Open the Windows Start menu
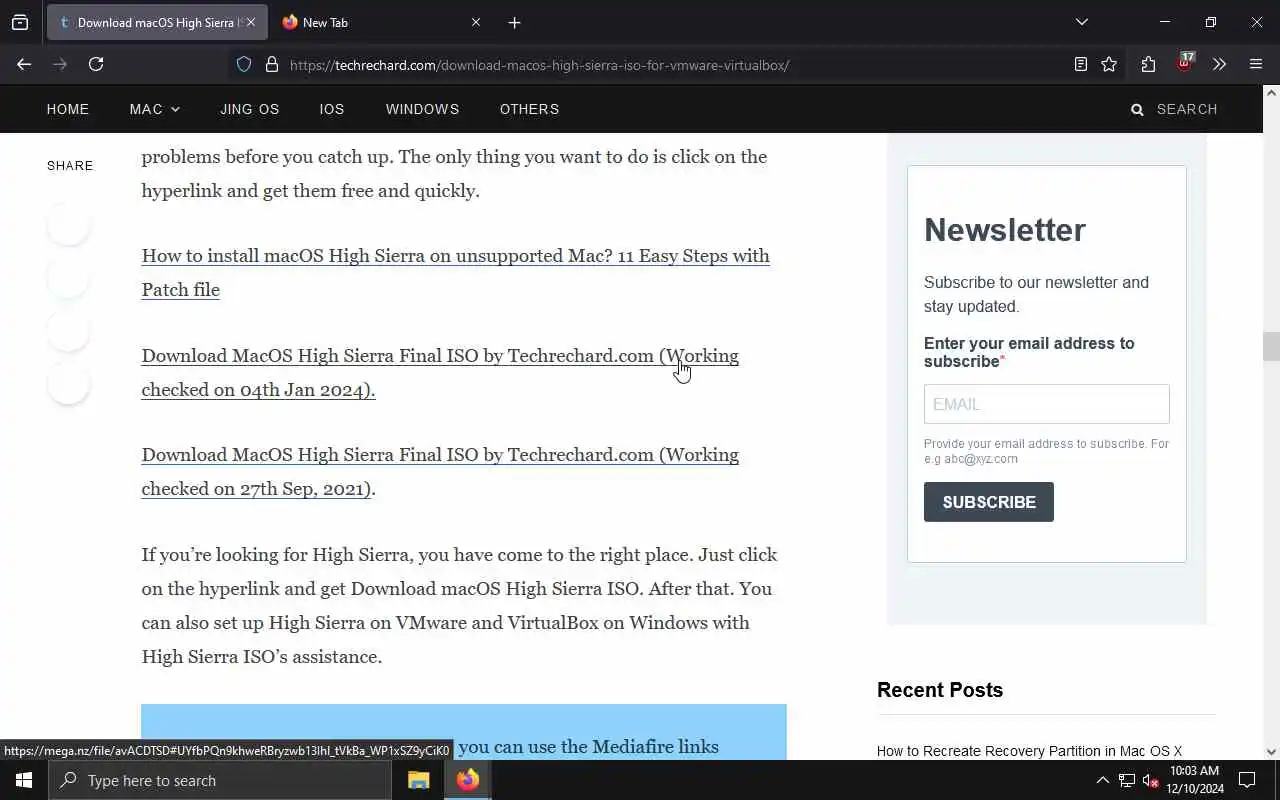The width and height of the screenshot is (1280, 800). (x=24, y=780)
